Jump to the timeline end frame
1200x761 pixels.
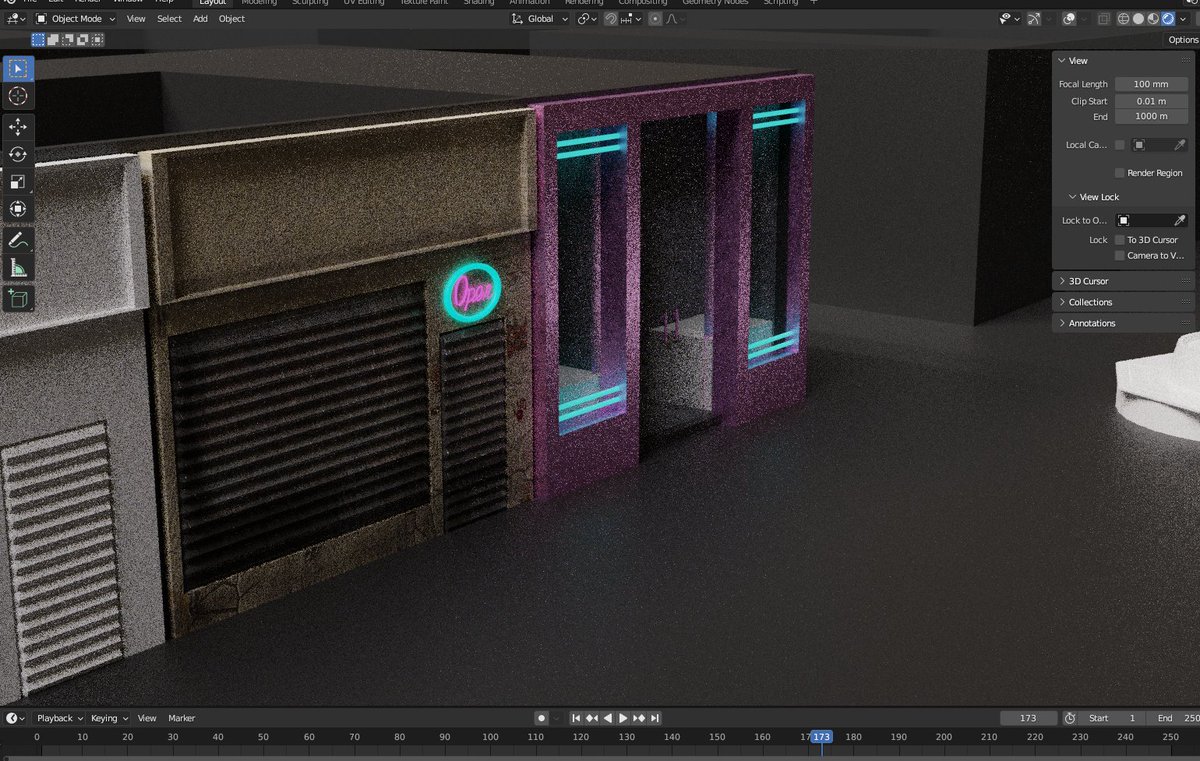point(655,718)
